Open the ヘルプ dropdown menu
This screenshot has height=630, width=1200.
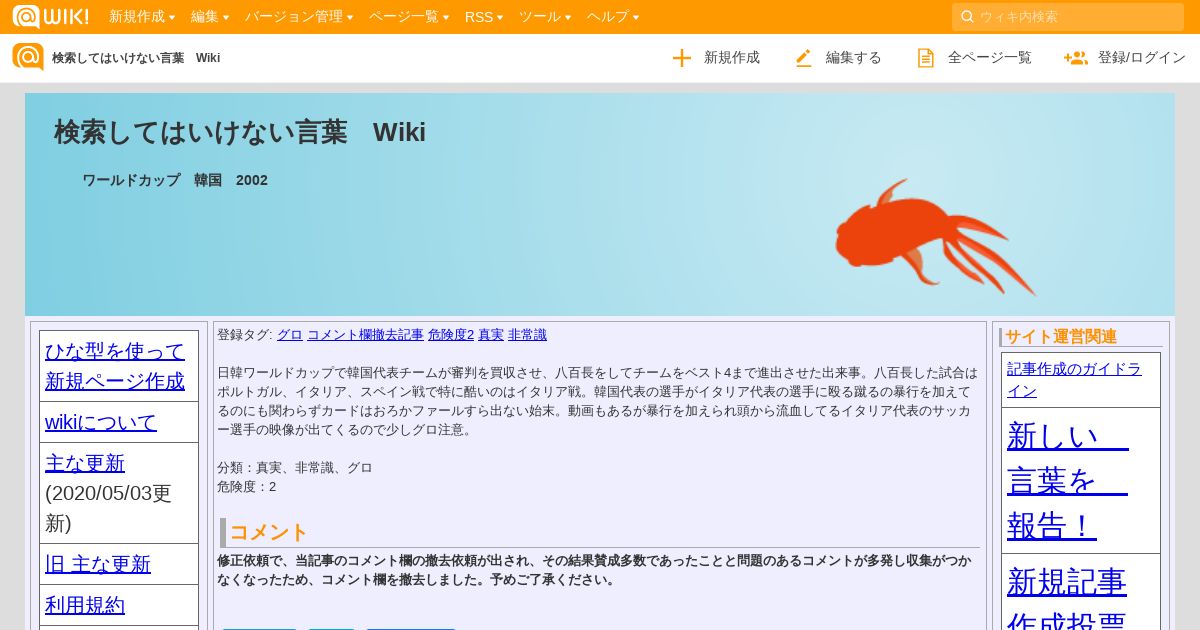point(613,16)
